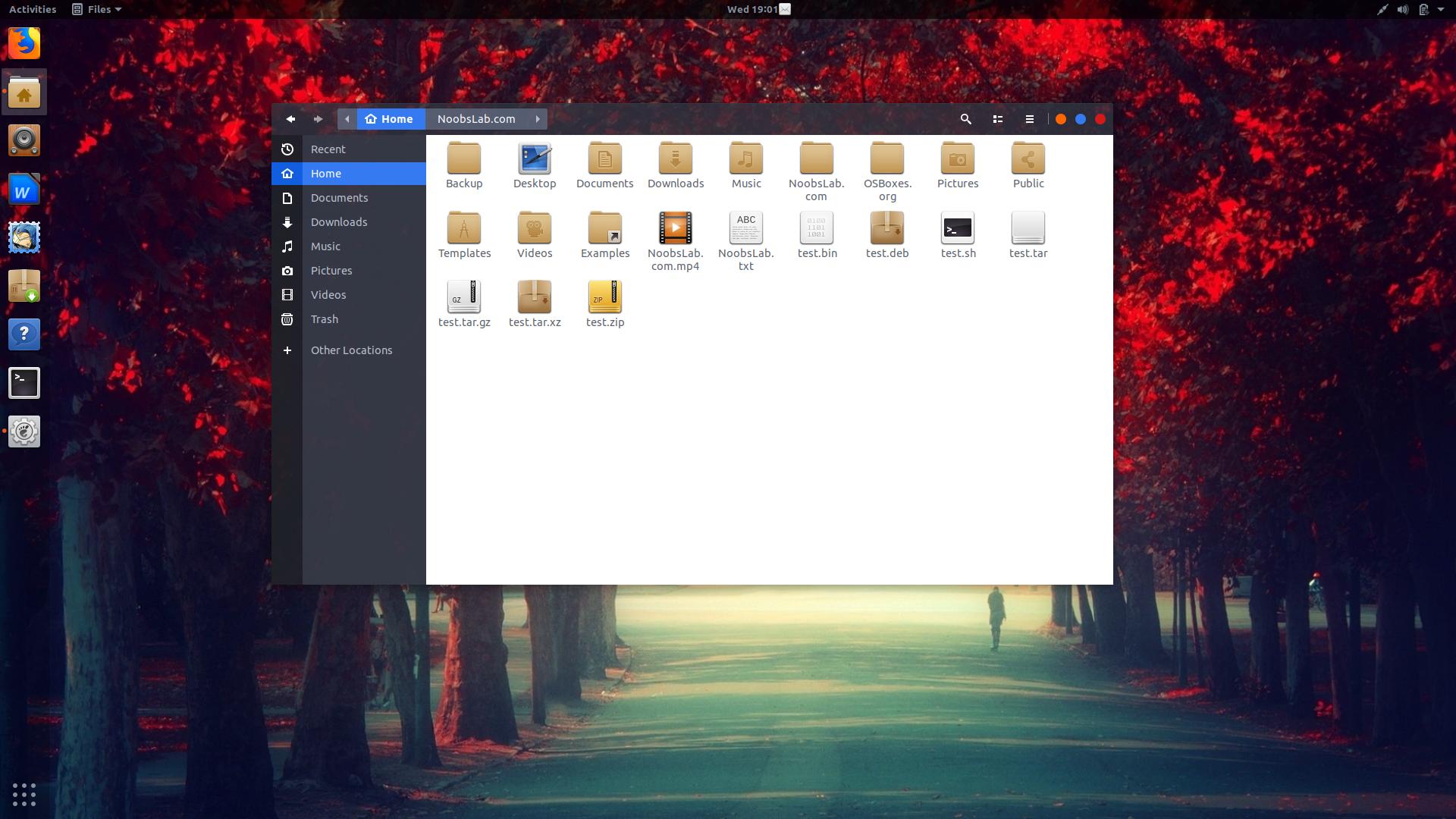Go to Other Locations in the sidebar

351,350
